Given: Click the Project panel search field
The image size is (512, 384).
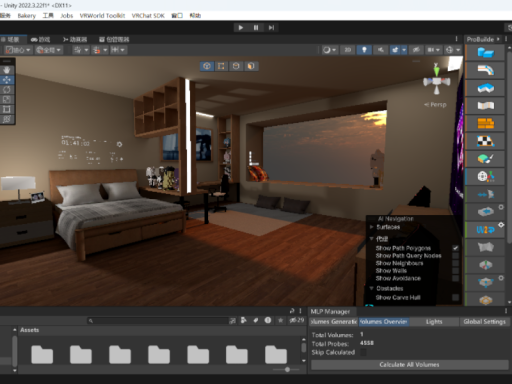Looking at the screenshot, I should click(x=158, y=321).
